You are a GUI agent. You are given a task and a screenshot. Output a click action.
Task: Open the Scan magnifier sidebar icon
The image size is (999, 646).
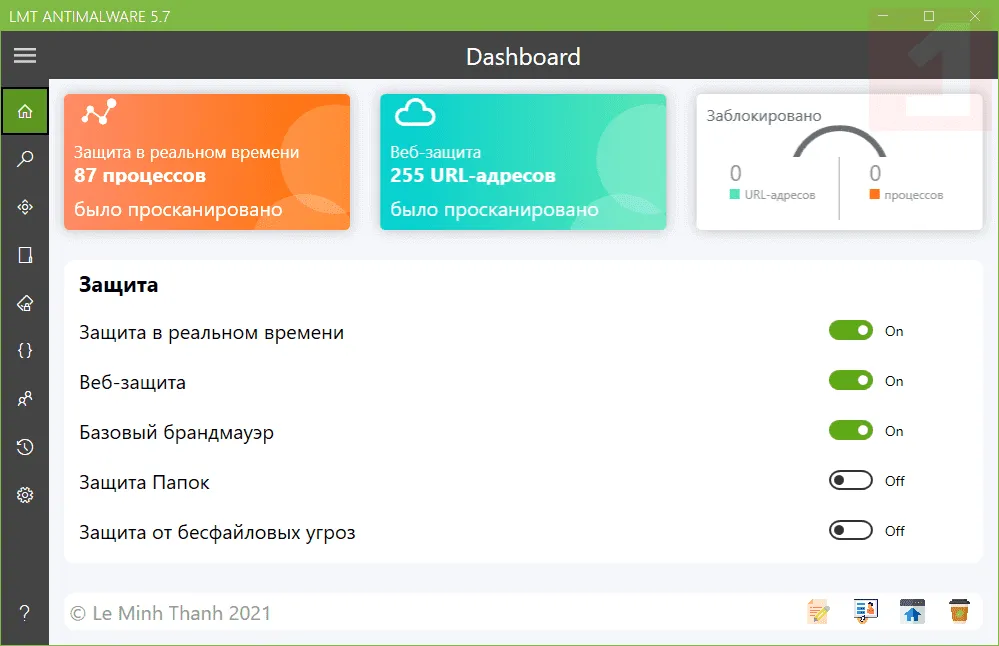[x=25, y=159]
